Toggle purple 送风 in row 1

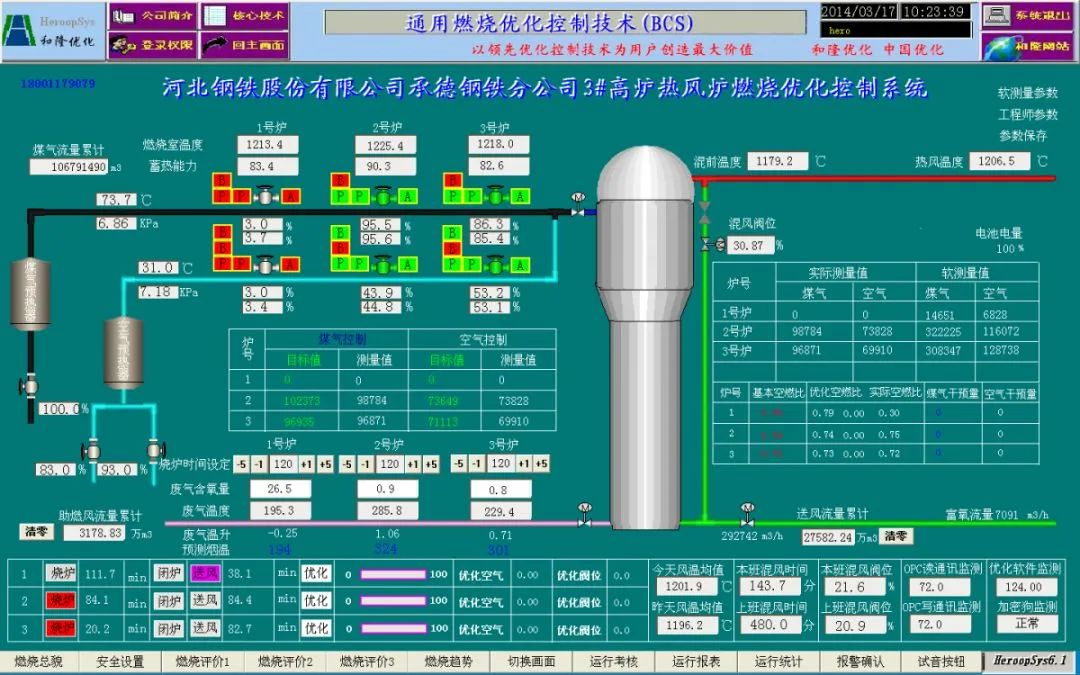206,572
